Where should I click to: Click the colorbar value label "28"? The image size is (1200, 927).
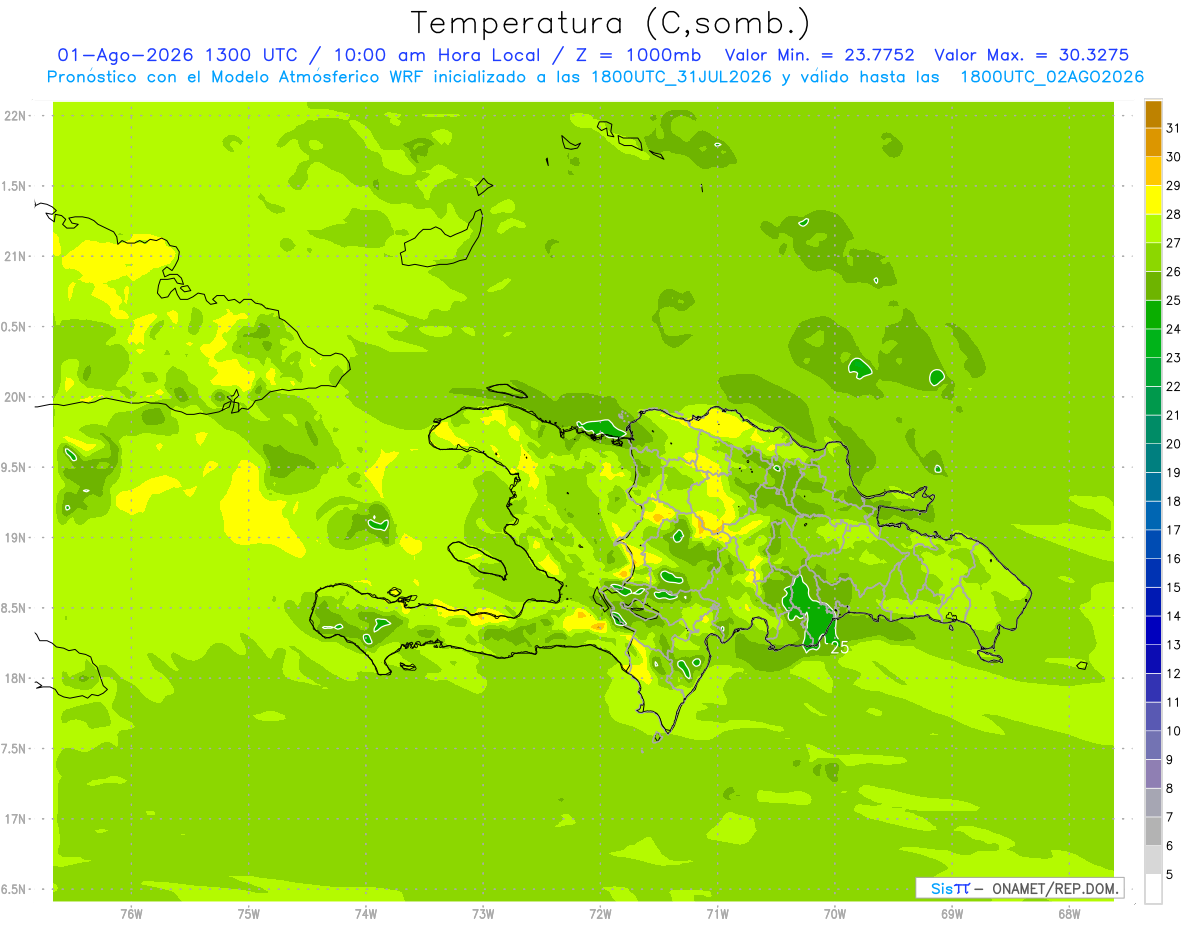pos(1173,214)
